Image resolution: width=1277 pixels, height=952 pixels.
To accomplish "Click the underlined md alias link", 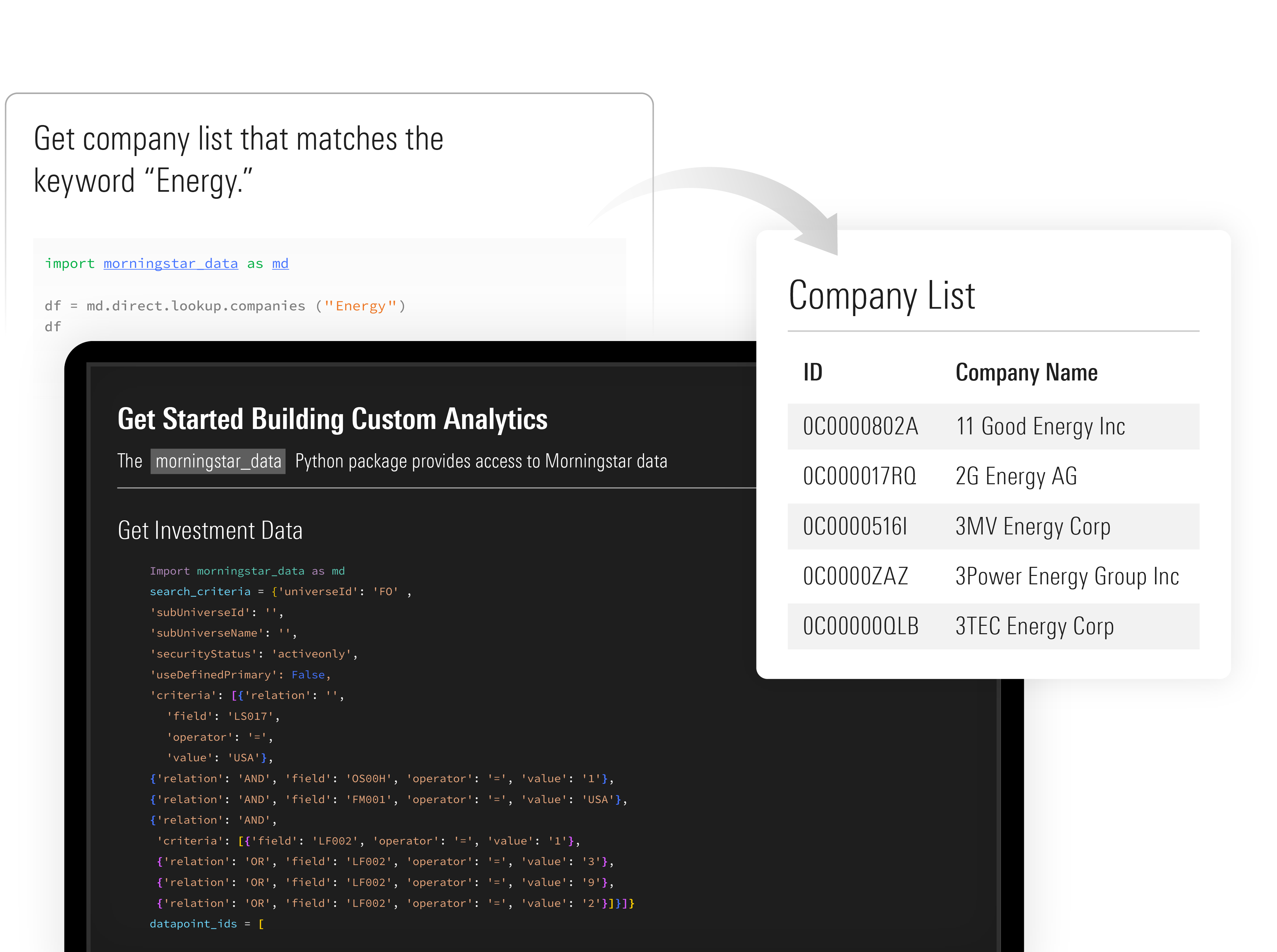I will click(280, 263).
